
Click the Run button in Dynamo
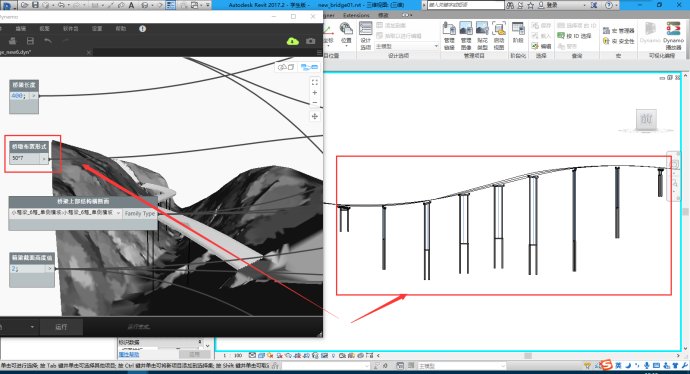61,327
